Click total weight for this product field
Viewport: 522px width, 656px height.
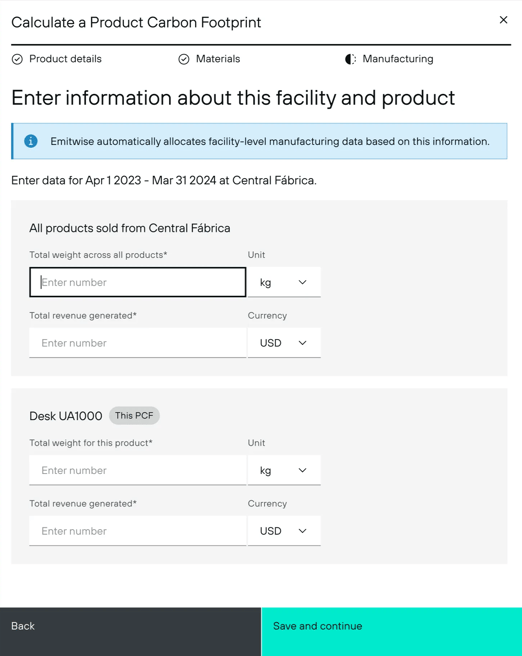point(138,470)
